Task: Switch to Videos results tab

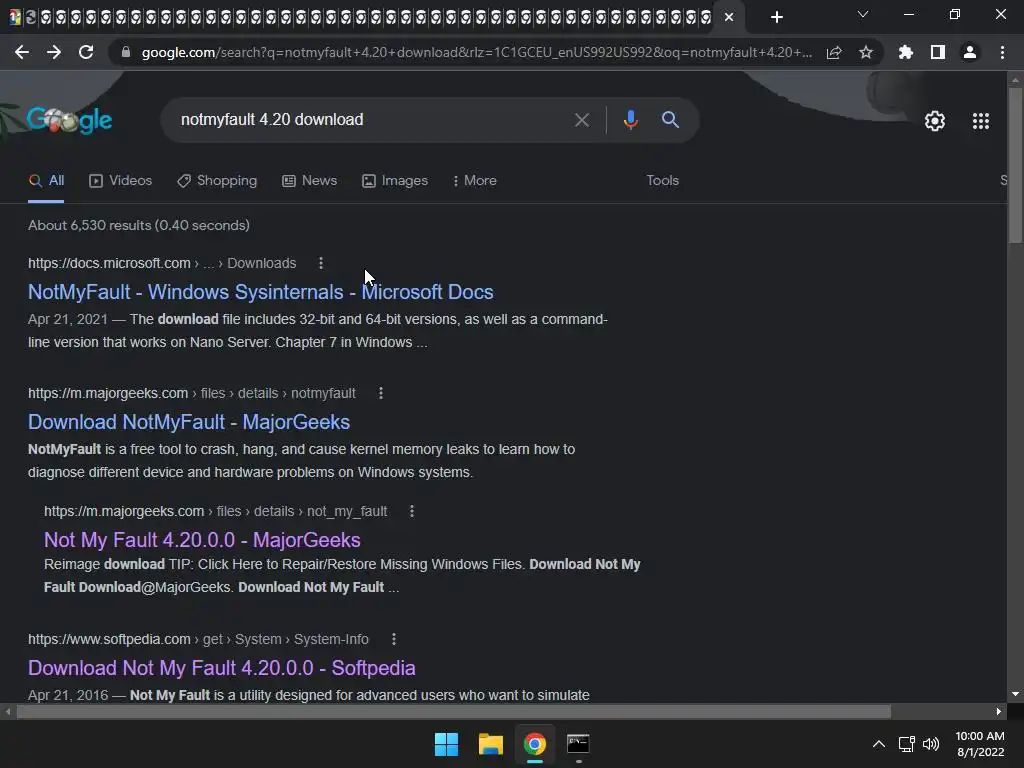Action: (x=121, y=181)
